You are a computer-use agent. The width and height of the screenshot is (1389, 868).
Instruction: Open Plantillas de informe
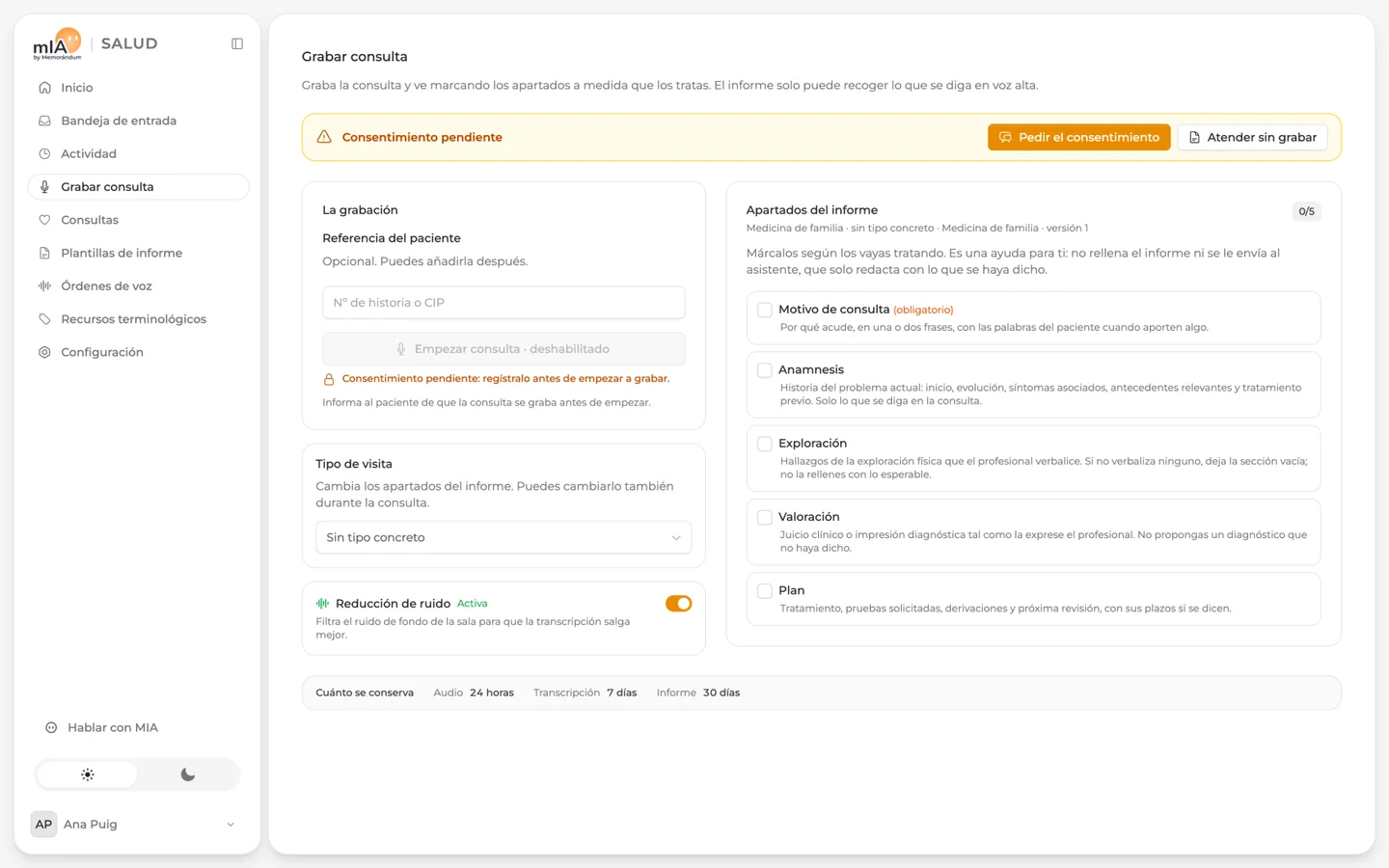pos(138,253)
